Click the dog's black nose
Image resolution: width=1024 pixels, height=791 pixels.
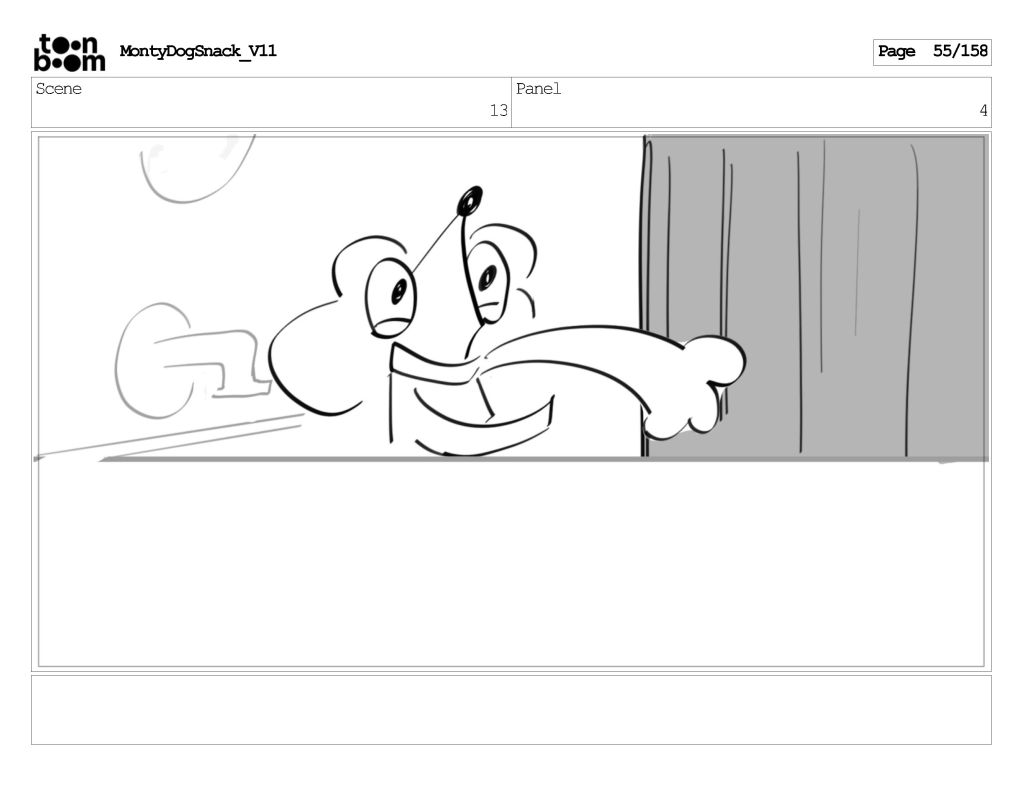469,201
